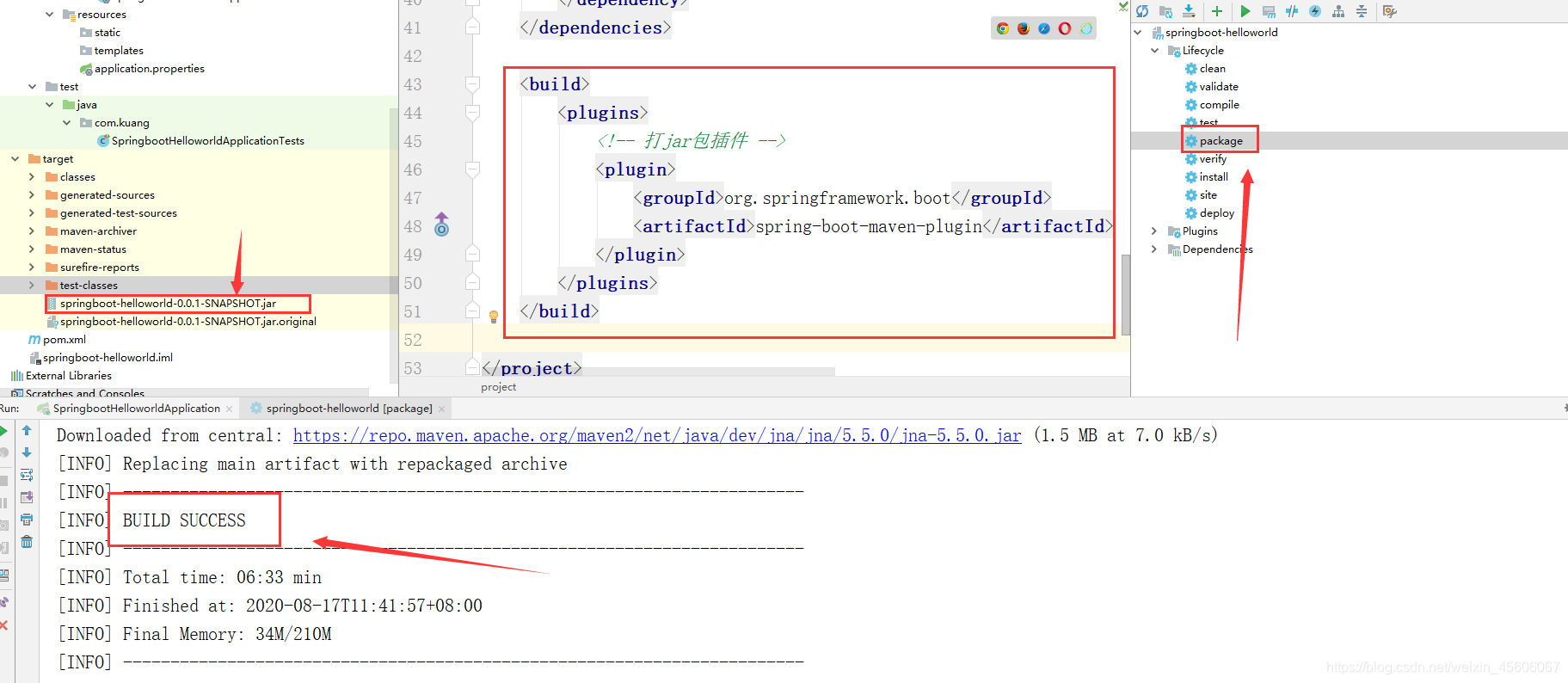This screenshot has width=1568, height=683.
Task: Open pom.xml in Chrome browser icon
Action: [x=1003, y=28]
